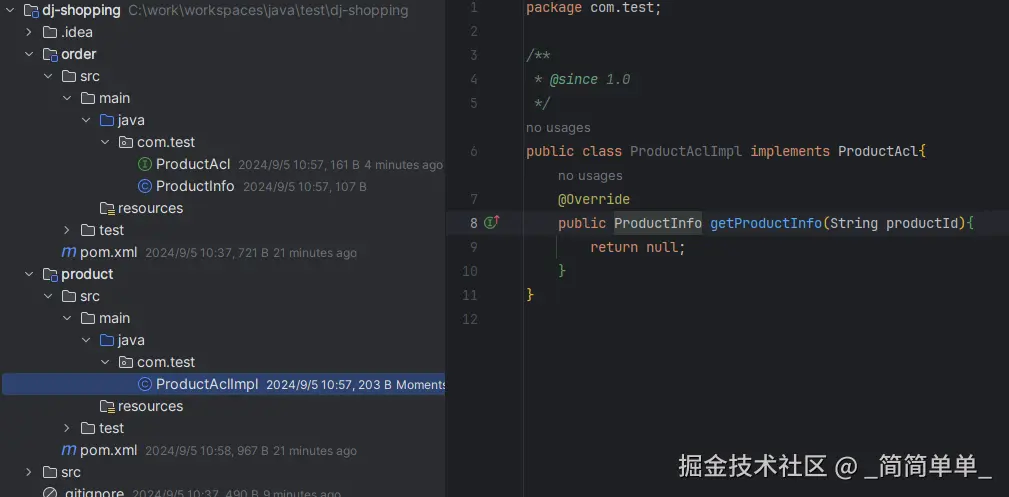The image size is (1009, 497).
Task: Collapse java folder under product module
Action: pyautogui.click(x=86, y=340)
